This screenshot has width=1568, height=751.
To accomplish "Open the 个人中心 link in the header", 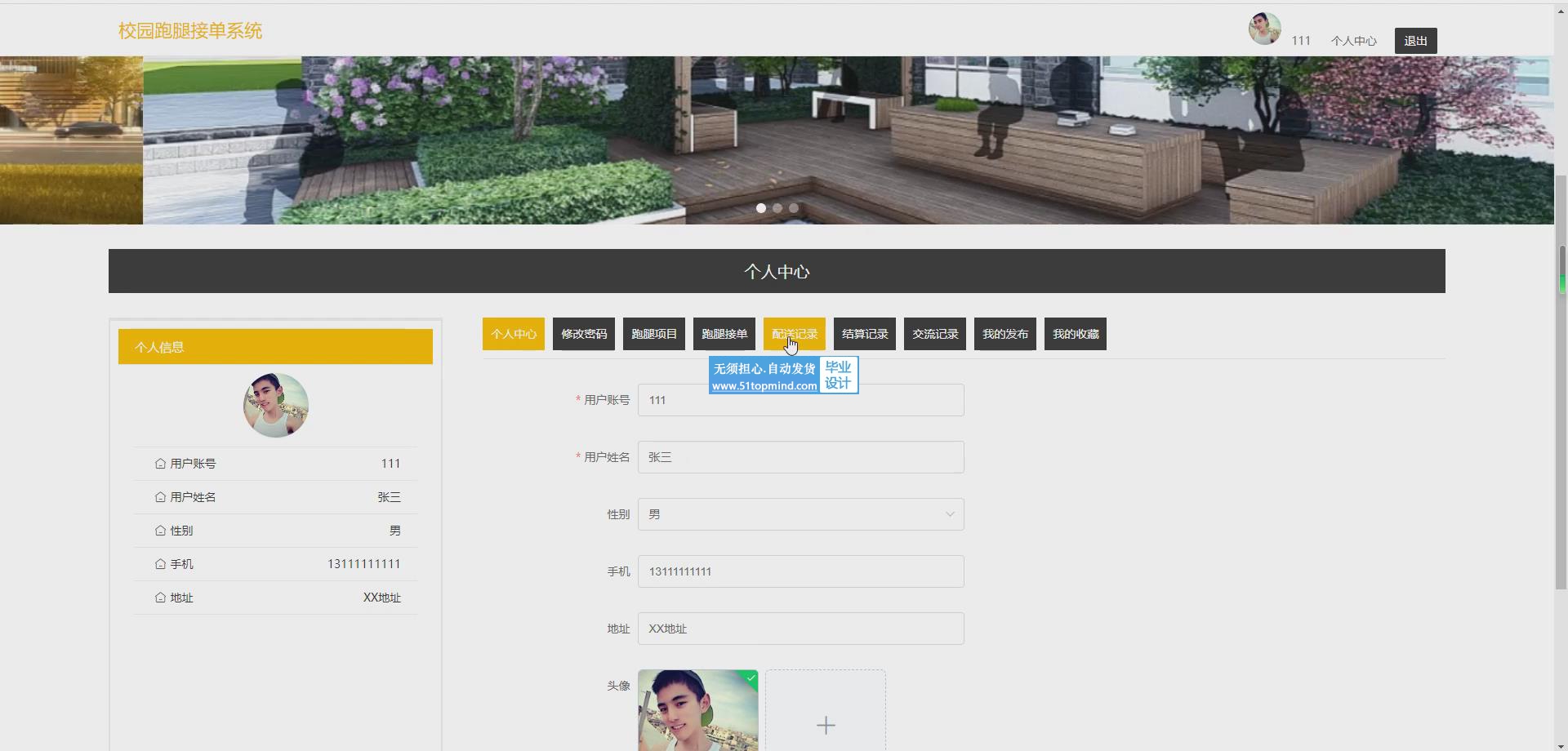I will click(x=1353, y=41).
